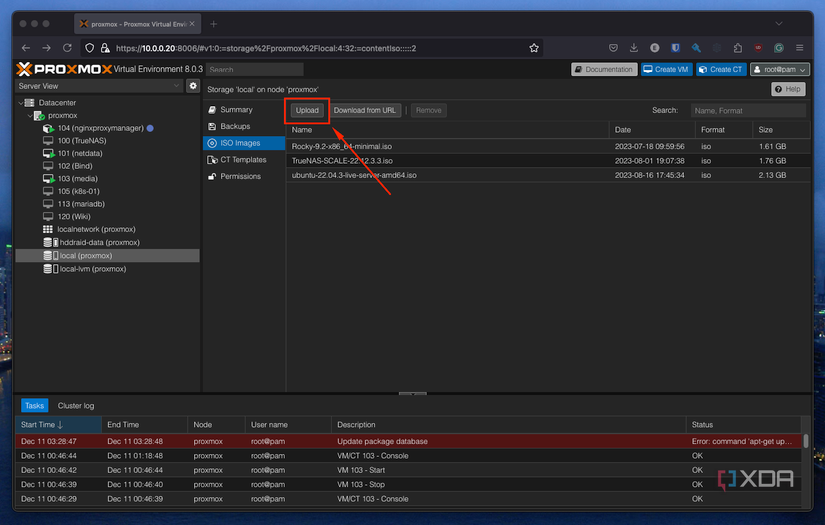Select local-lvm (proxmox) storage

(93, 268)
